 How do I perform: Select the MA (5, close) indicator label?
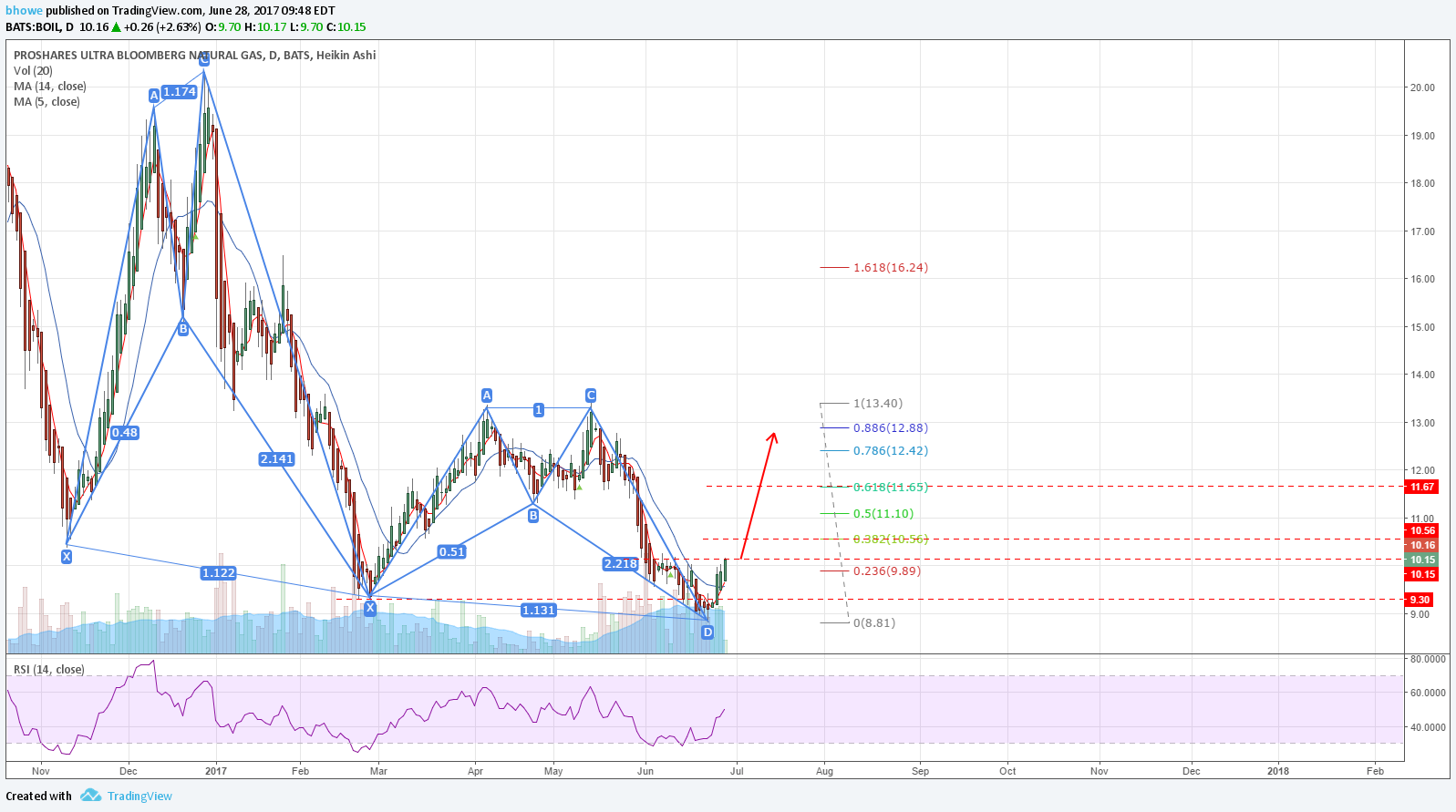pyautogui.click(x=46, y=101)
